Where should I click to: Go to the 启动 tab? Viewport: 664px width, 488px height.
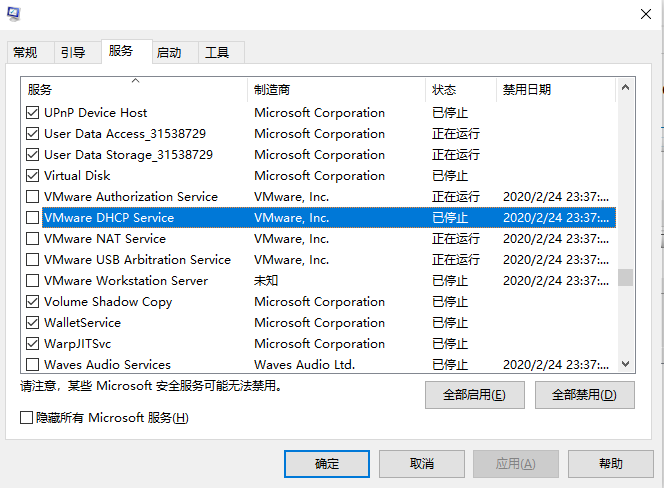pyautogui.click(x=169, y=53)
